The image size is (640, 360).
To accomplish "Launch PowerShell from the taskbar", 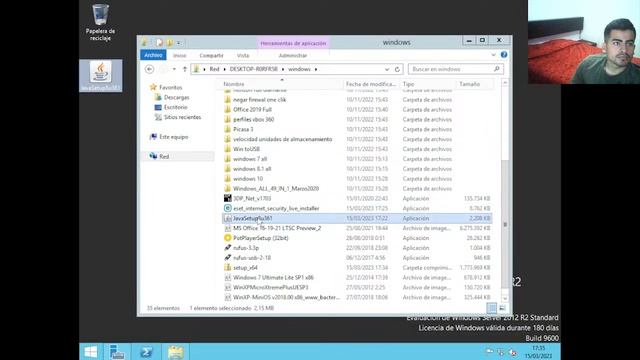I will coord(146,352).
